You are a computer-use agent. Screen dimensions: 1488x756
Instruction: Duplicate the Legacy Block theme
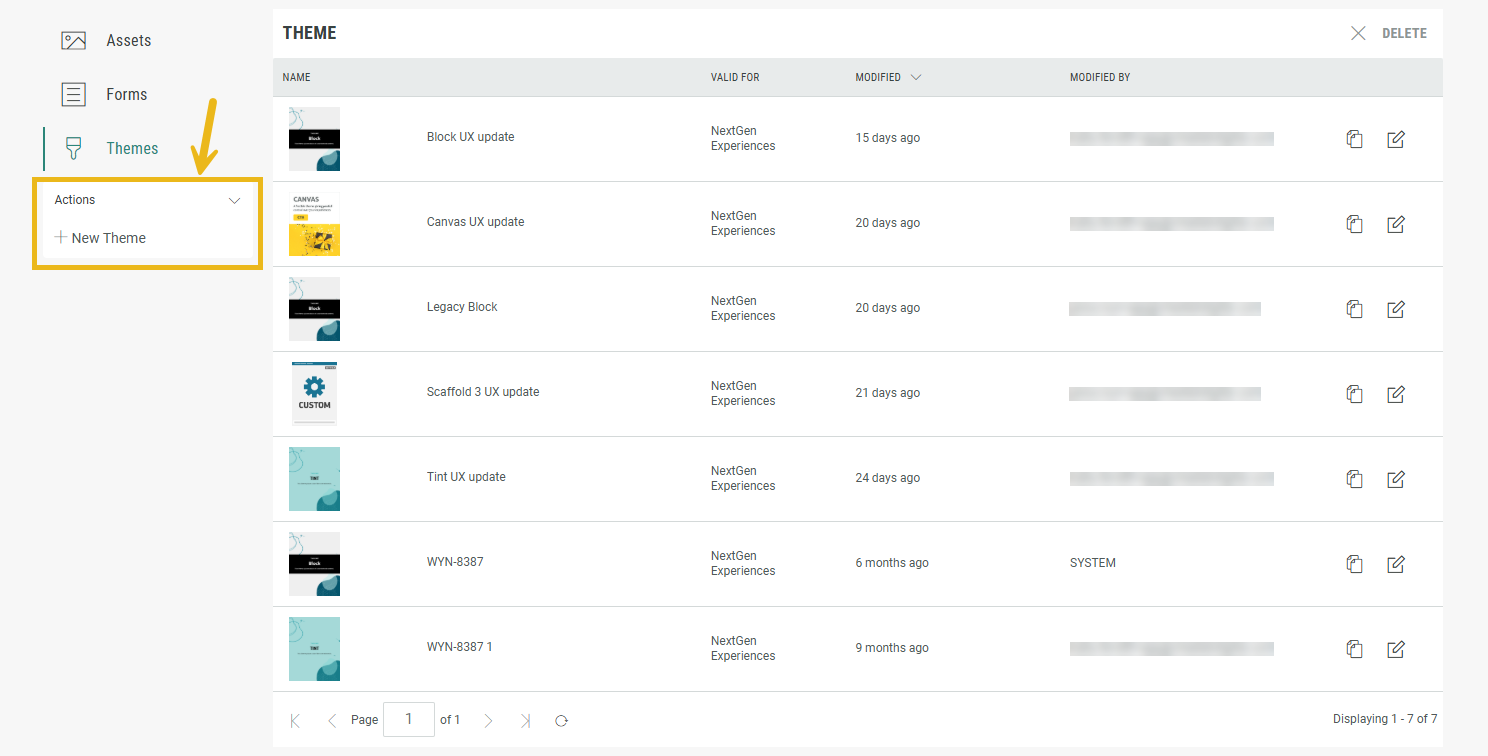pos(1354,309)
